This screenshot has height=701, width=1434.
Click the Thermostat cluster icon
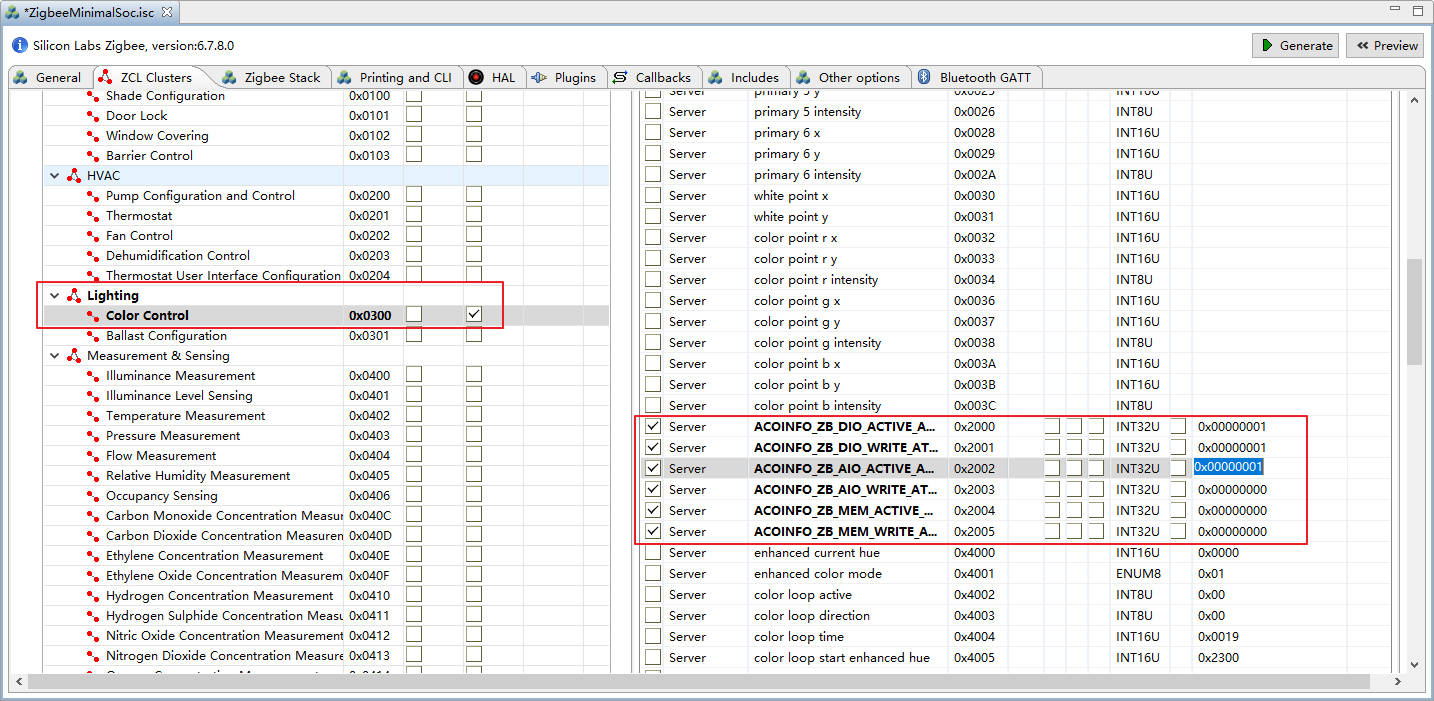[93, 216]
